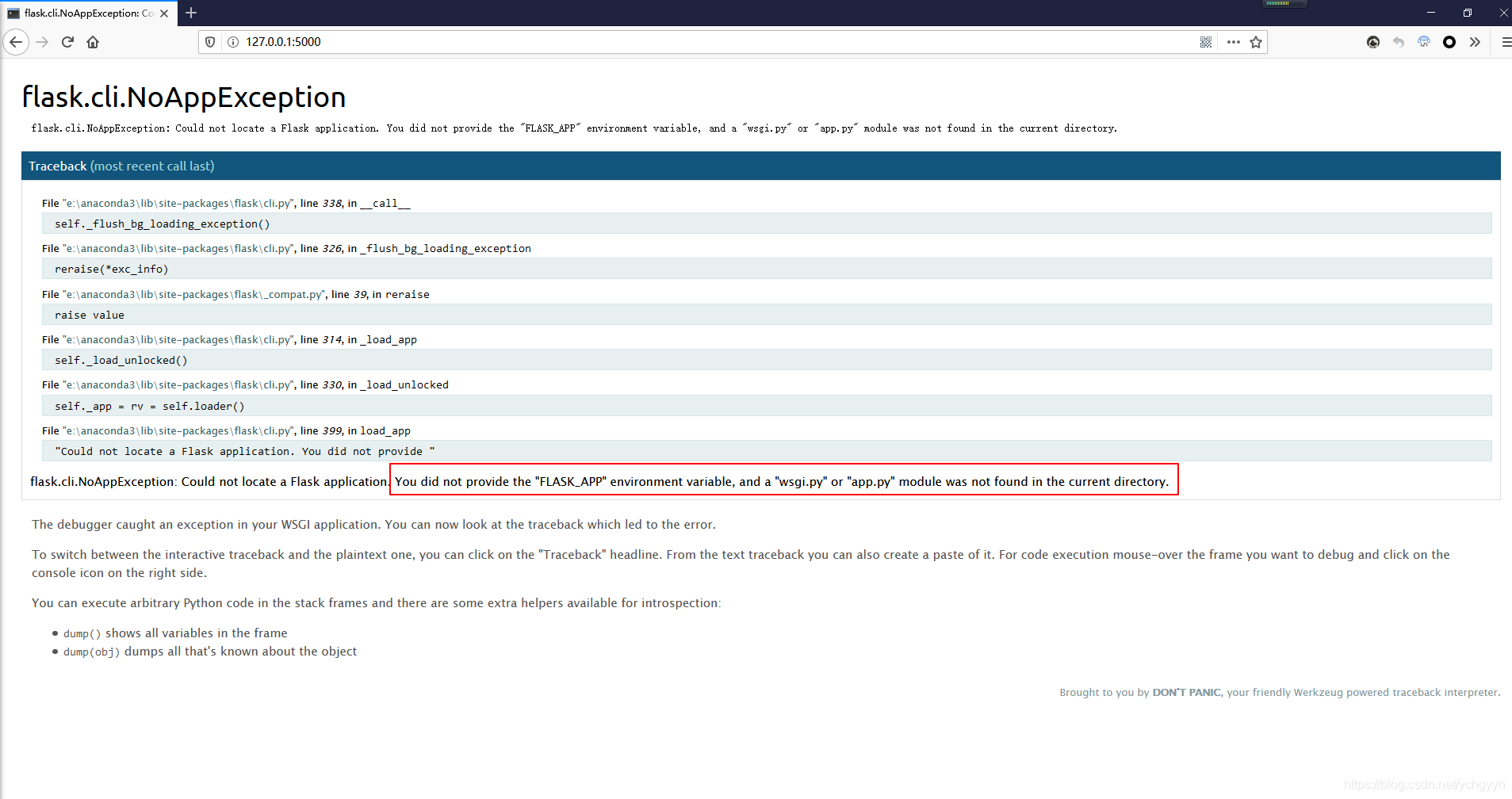The image size is (1512, 799).
Task: Go back to the previous page
Action: [x=16, y=42]
